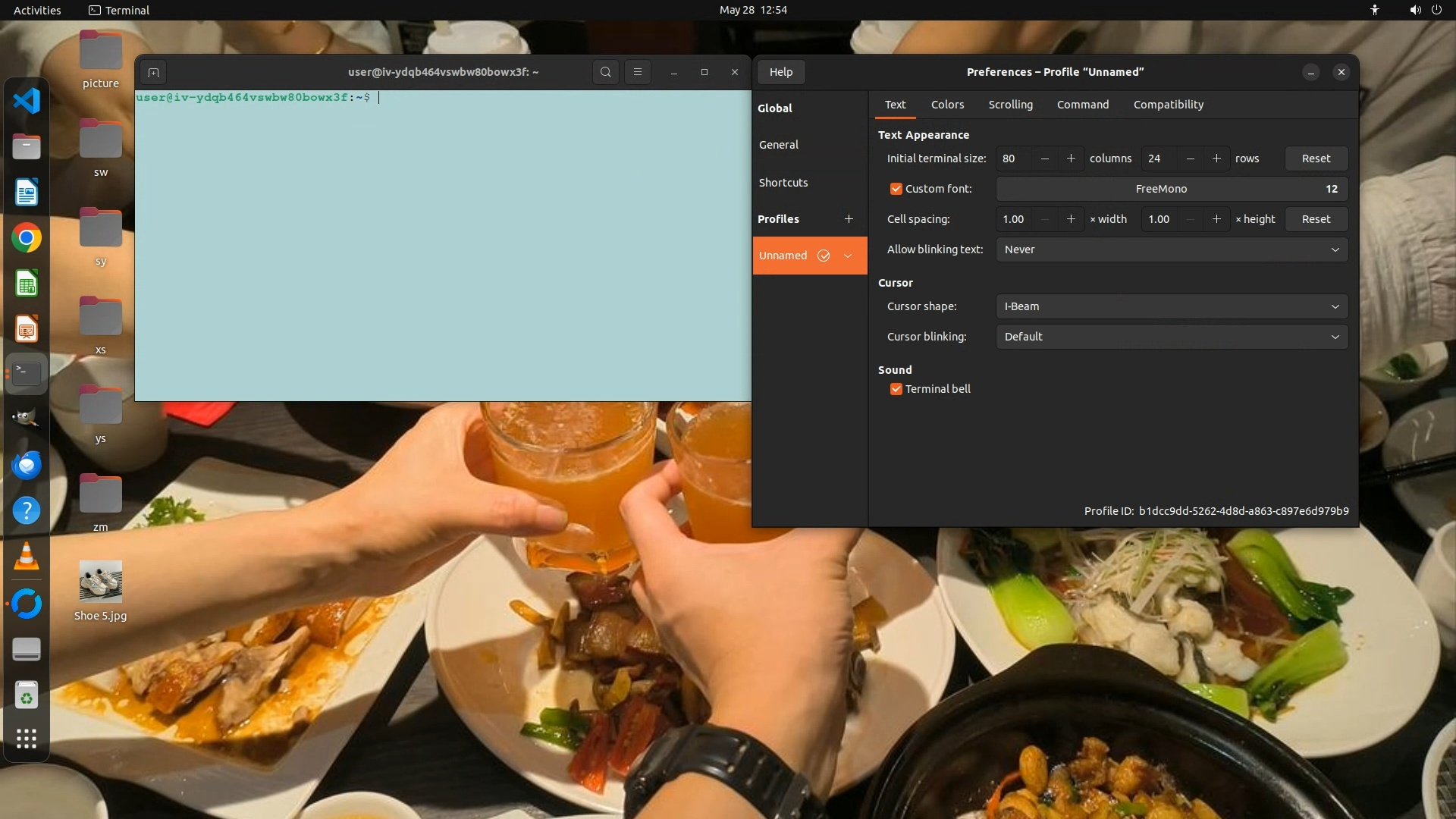Disable the Custom font checkbox
Screen dimensions: 1456x819
point(896,189)
